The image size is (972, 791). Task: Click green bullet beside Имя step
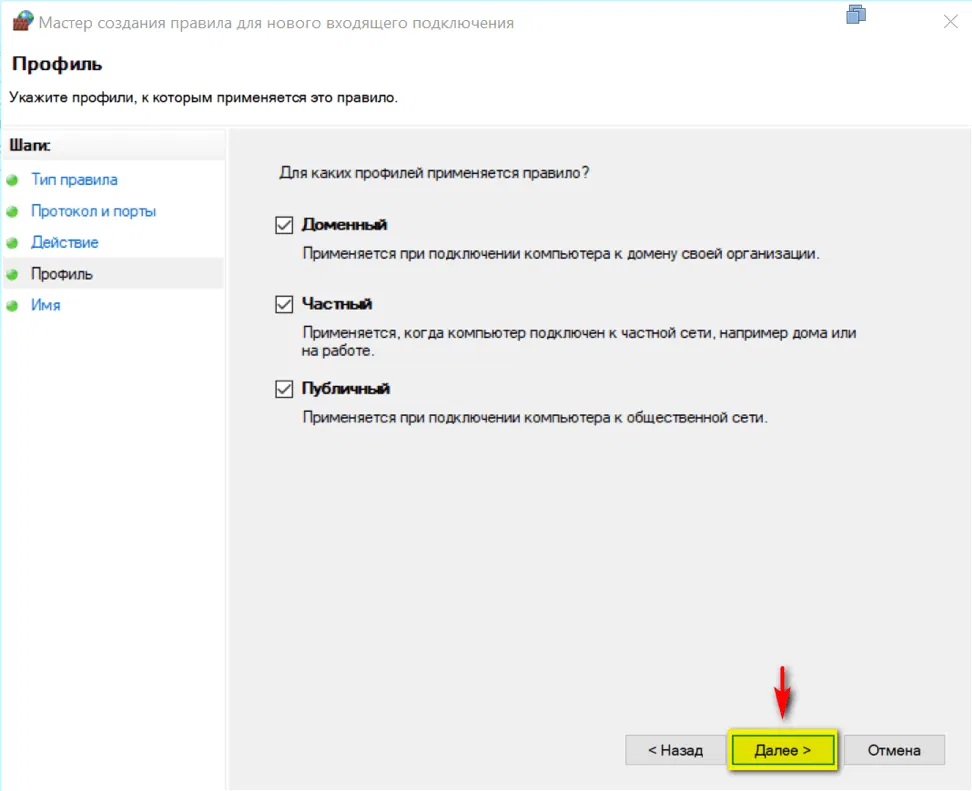tap(12, 306)
